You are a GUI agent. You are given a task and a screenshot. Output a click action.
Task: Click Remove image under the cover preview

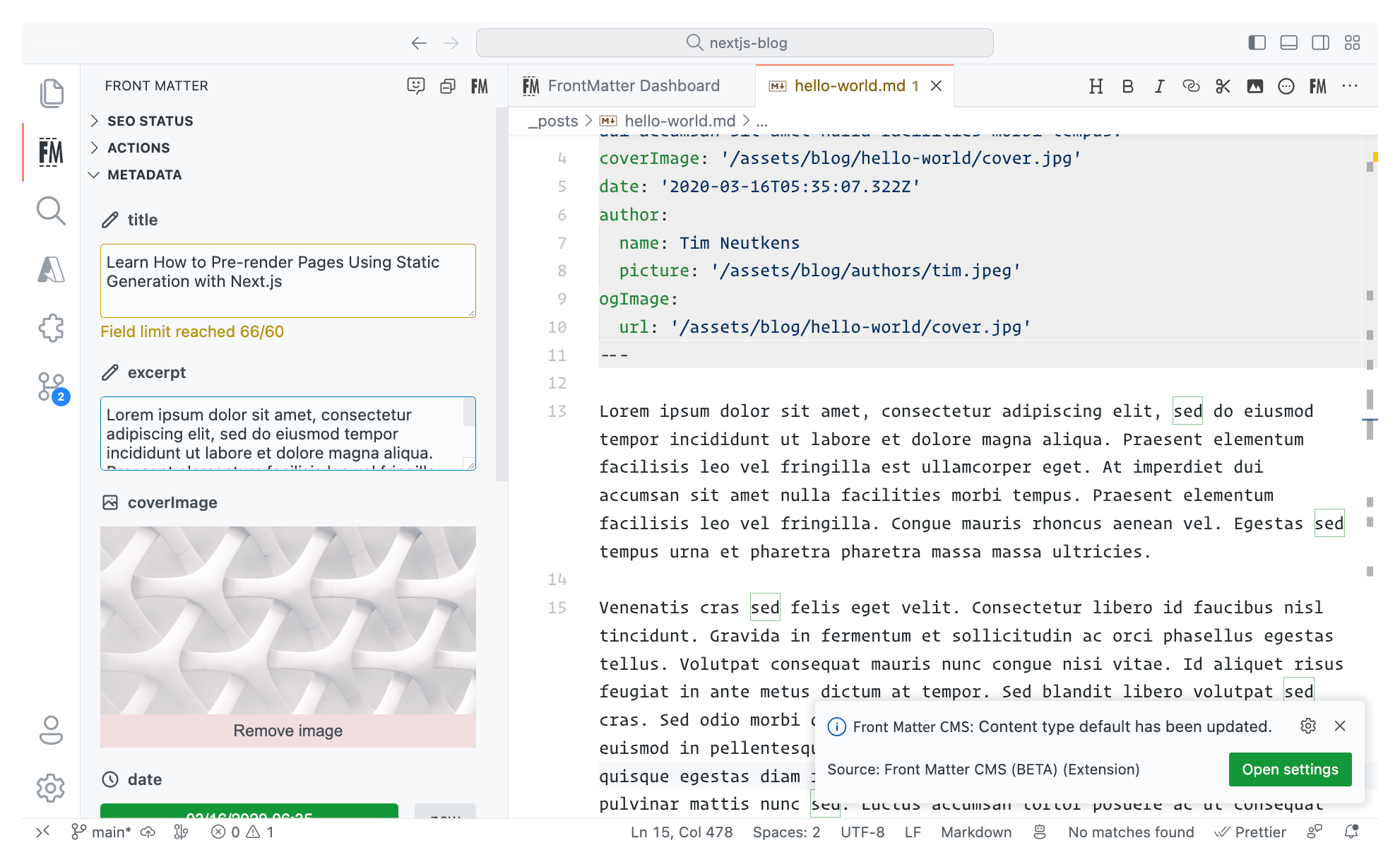click(x=287, y=731)
